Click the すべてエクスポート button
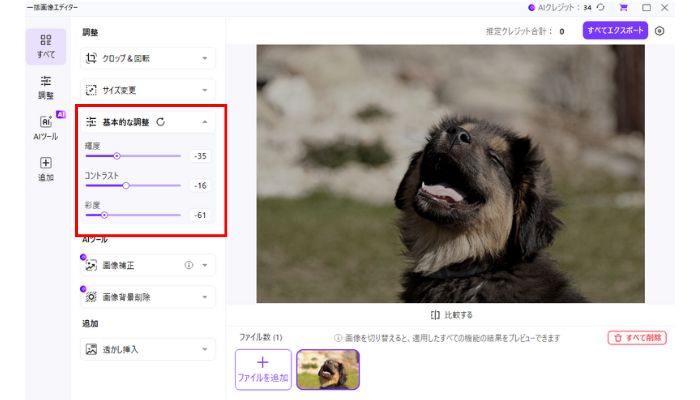The image size is (700, 400). pyautogui.click(x=616, y=31)
